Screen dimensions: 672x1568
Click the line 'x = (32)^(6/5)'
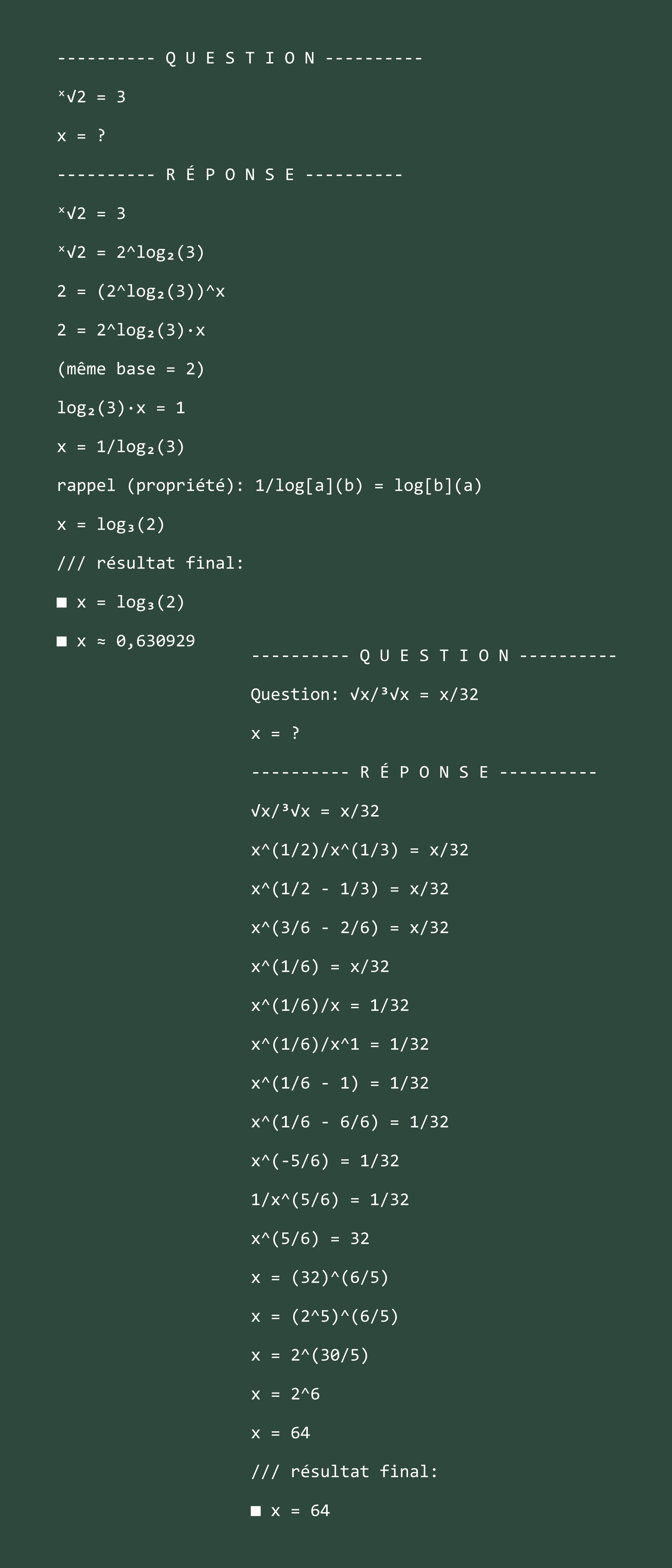pos(320,1277)
